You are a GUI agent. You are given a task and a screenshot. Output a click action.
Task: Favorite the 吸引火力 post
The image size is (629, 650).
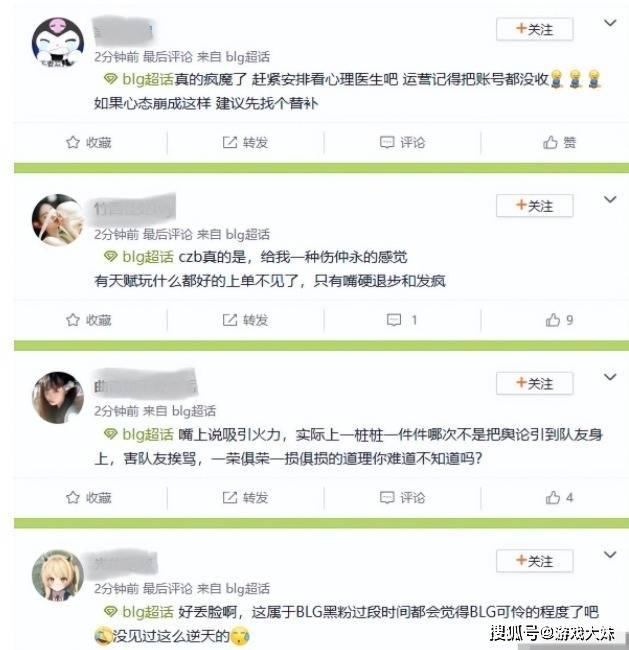89,497
